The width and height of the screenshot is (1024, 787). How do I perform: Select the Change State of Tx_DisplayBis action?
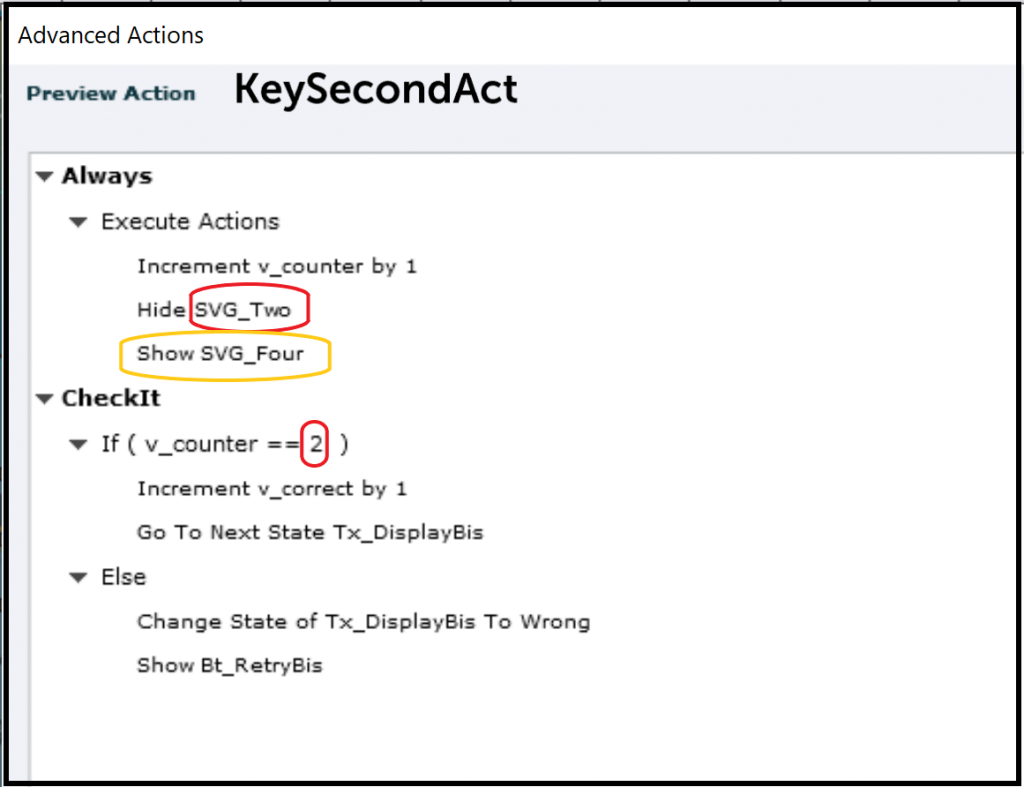[363, 621]
